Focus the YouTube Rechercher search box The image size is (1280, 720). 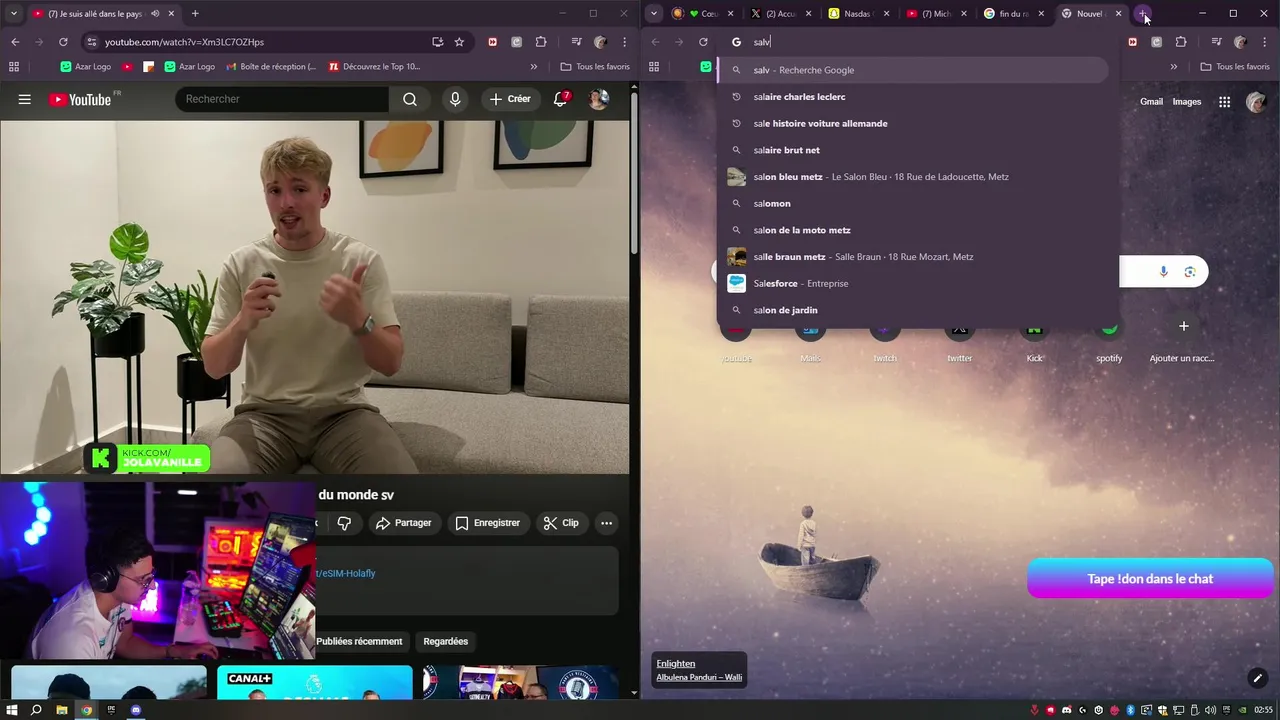click(282, 99)
